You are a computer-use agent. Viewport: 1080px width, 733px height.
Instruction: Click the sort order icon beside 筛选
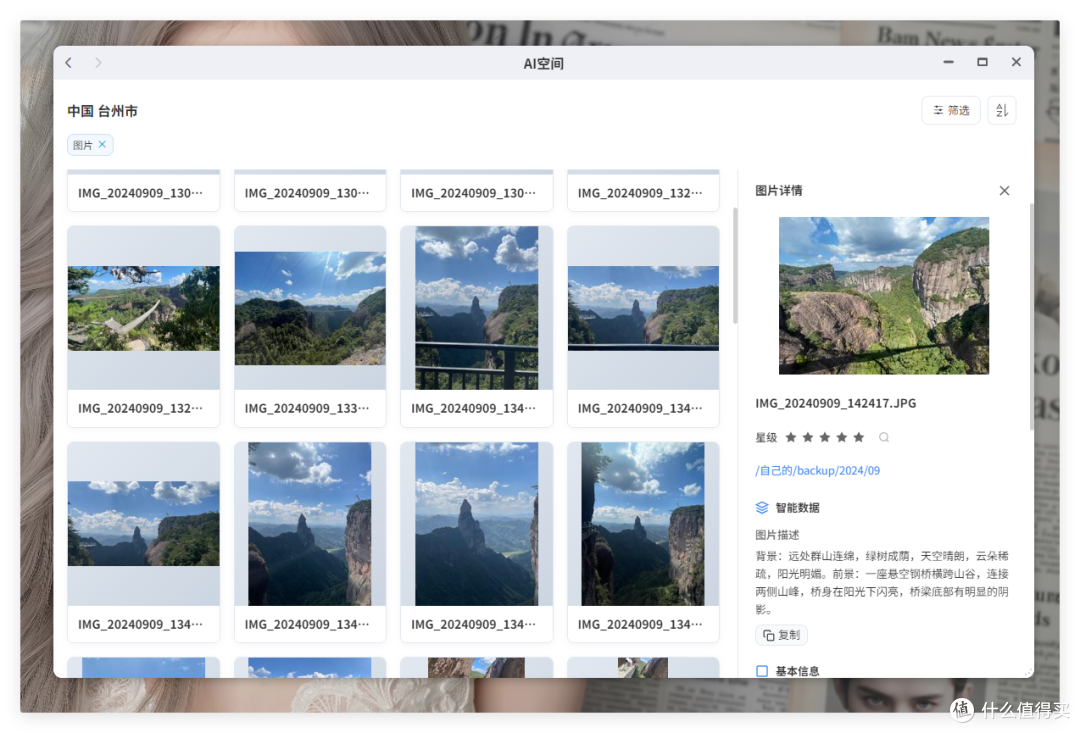click(1001, 110)
